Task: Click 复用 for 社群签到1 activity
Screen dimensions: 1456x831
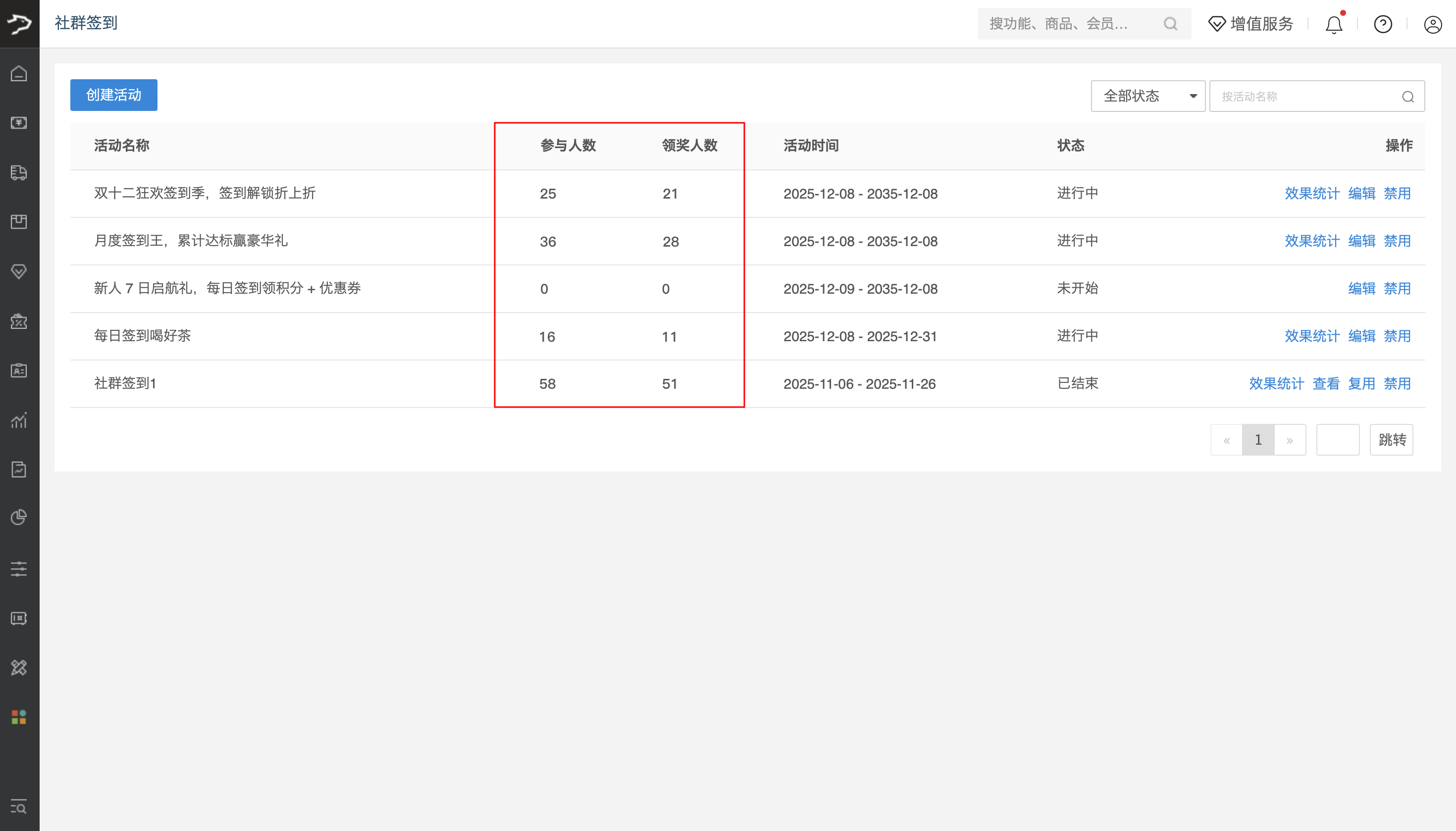Action: click(x=1361, y=383)
